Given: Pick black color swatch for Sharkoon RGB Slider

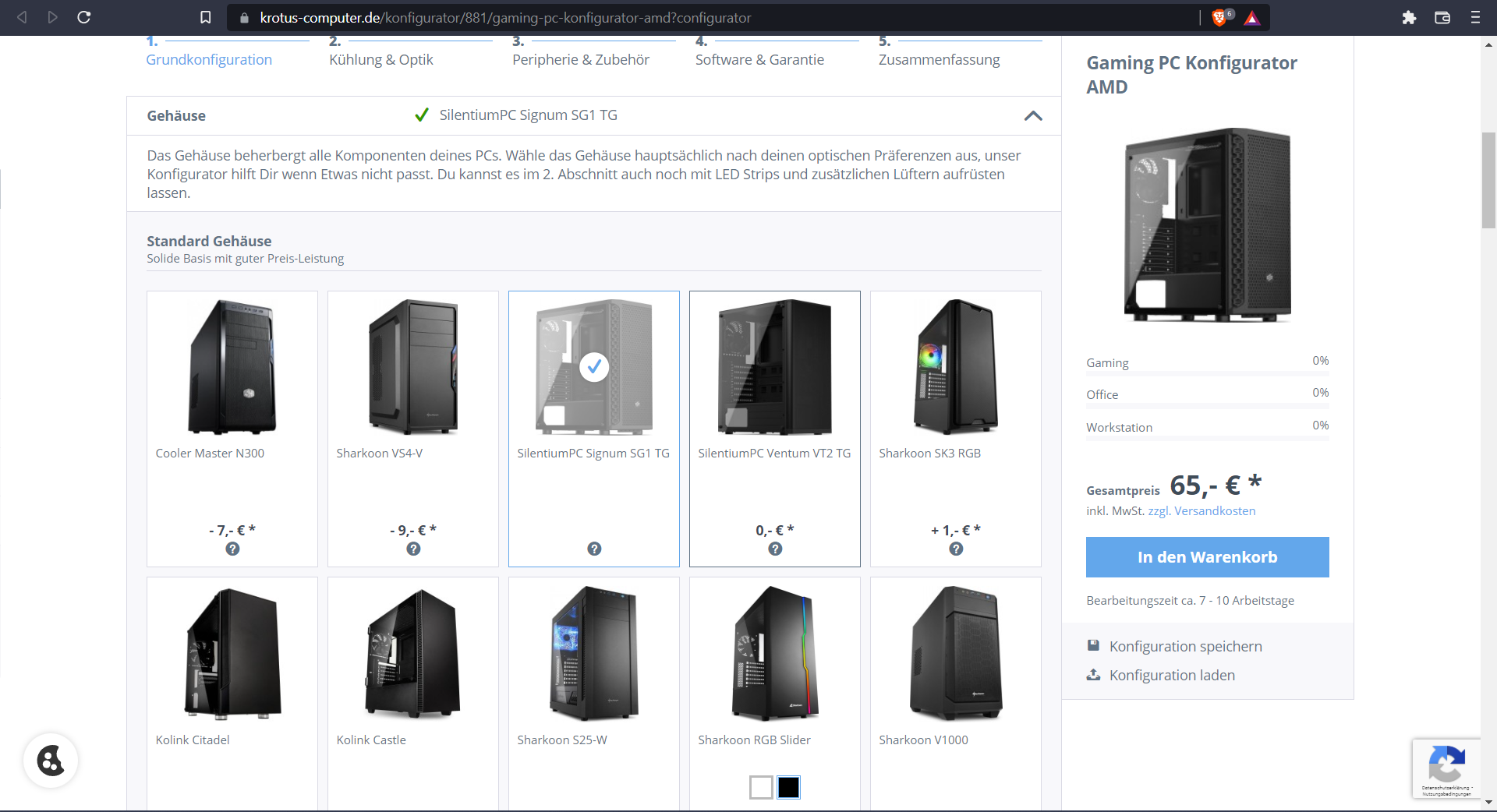Looking at the screenshot, I should 788,787.
